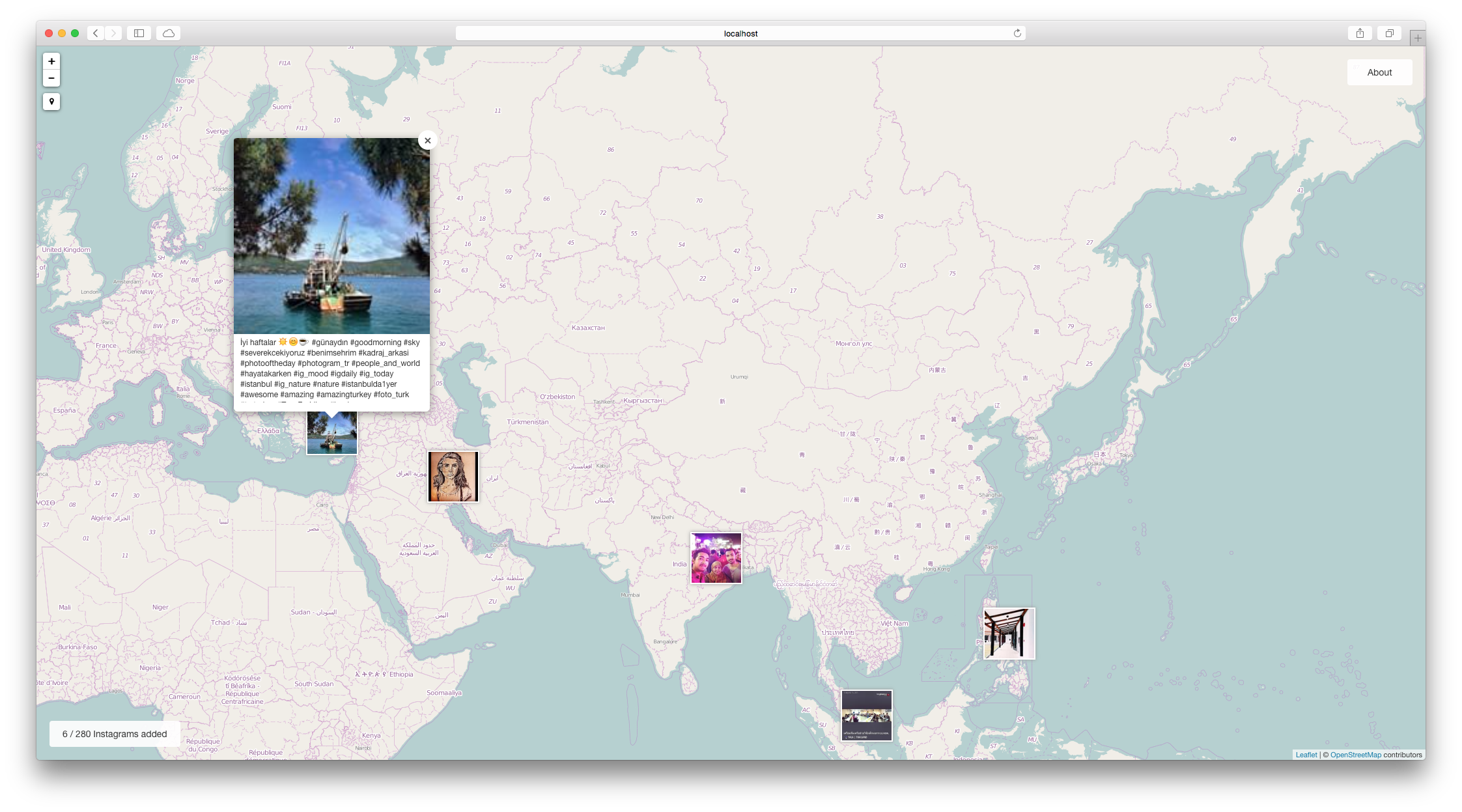Screen dimensions: 1462x812
Task: Close the Safari window
Action: click(x=49, y=33)
